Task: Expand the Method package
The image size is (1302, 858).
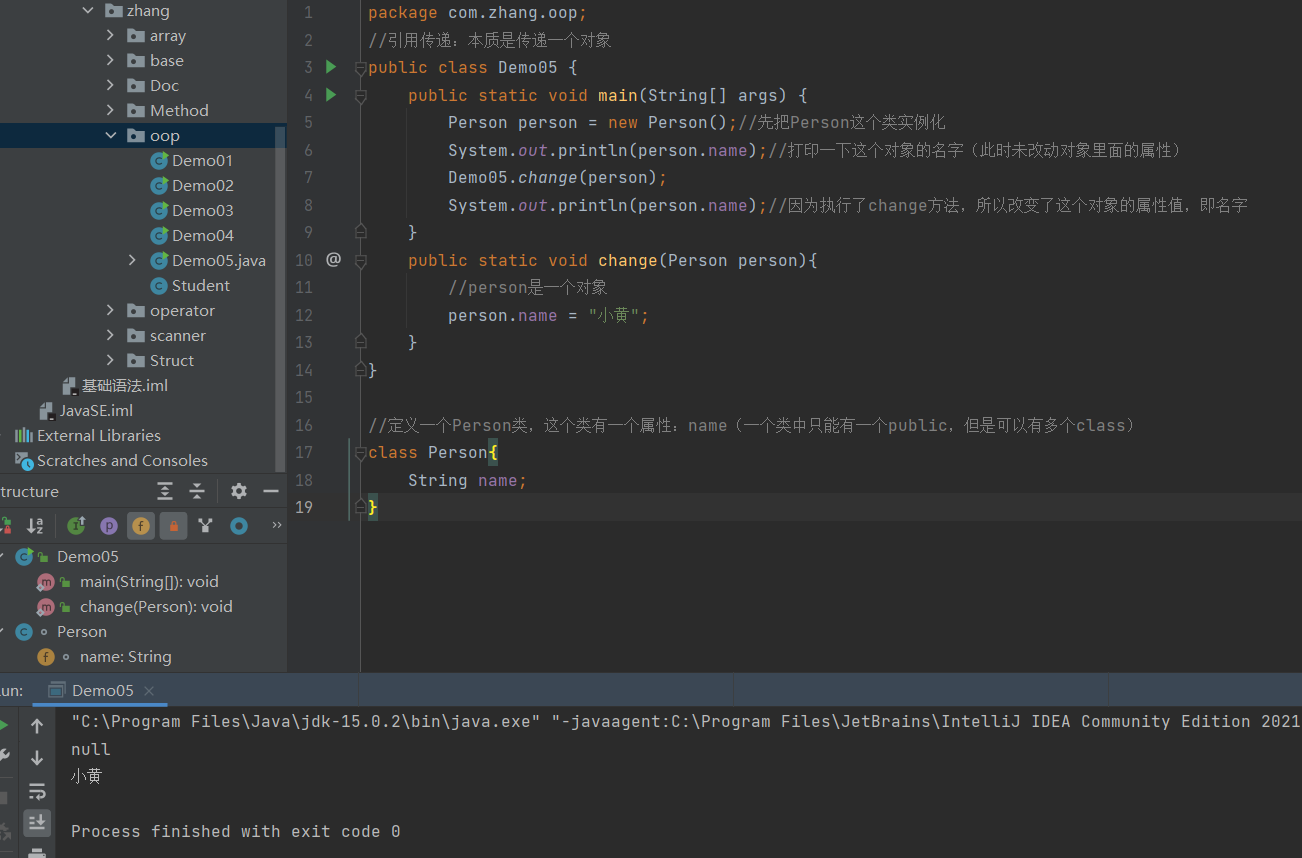Action: coord(110,110)
